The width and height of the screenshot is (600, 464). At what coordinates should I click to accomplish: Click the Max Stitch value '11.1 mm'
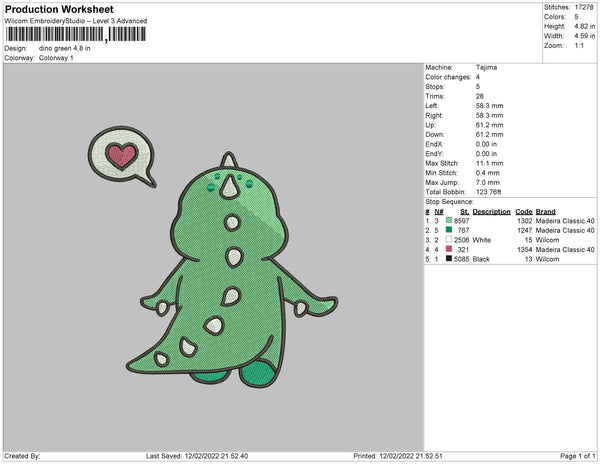point(490,163)
